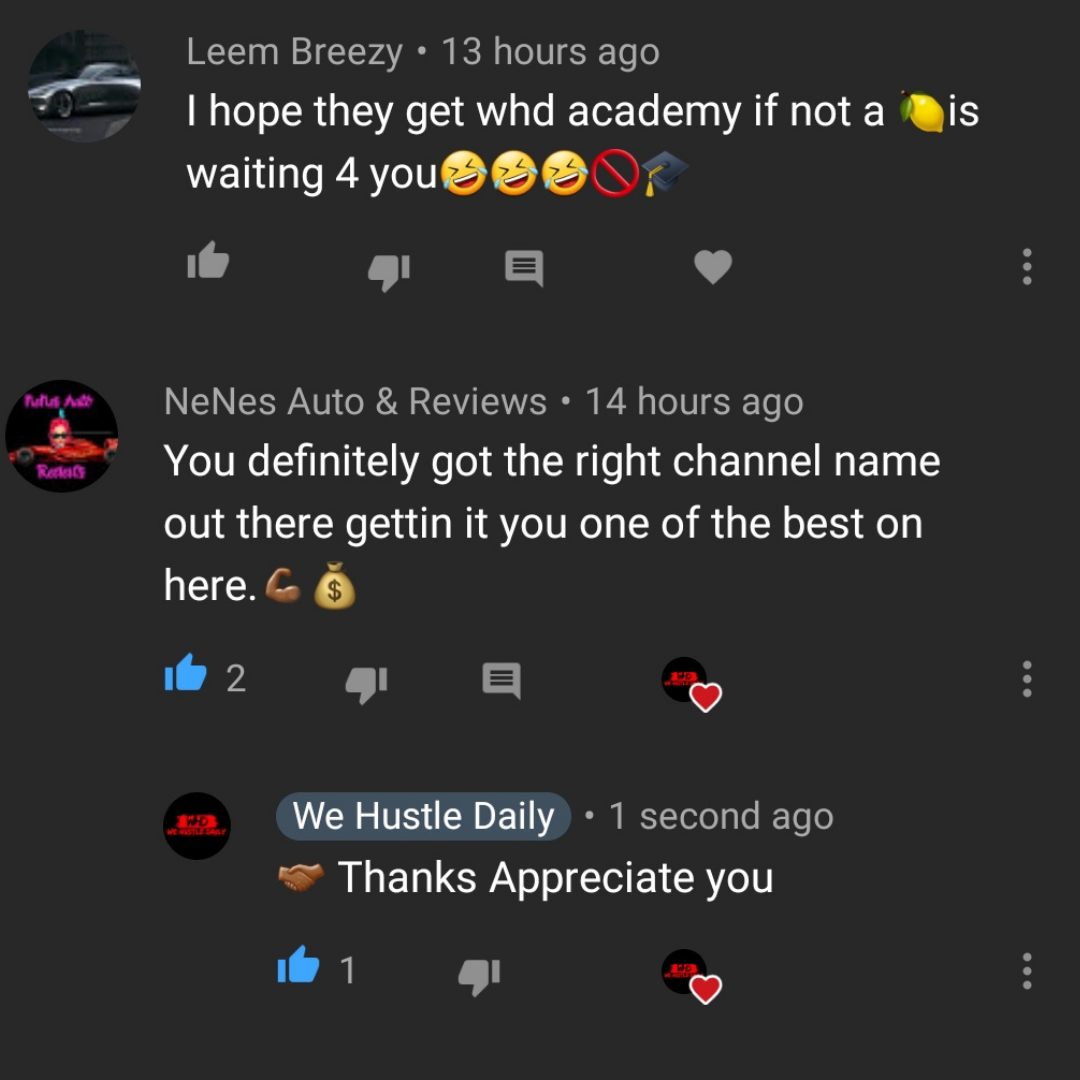Image resolution: width=1080 pixels, height=1080 pixels.
Task: Open more options for We Hustle Daily reply
Action: 1026,971
